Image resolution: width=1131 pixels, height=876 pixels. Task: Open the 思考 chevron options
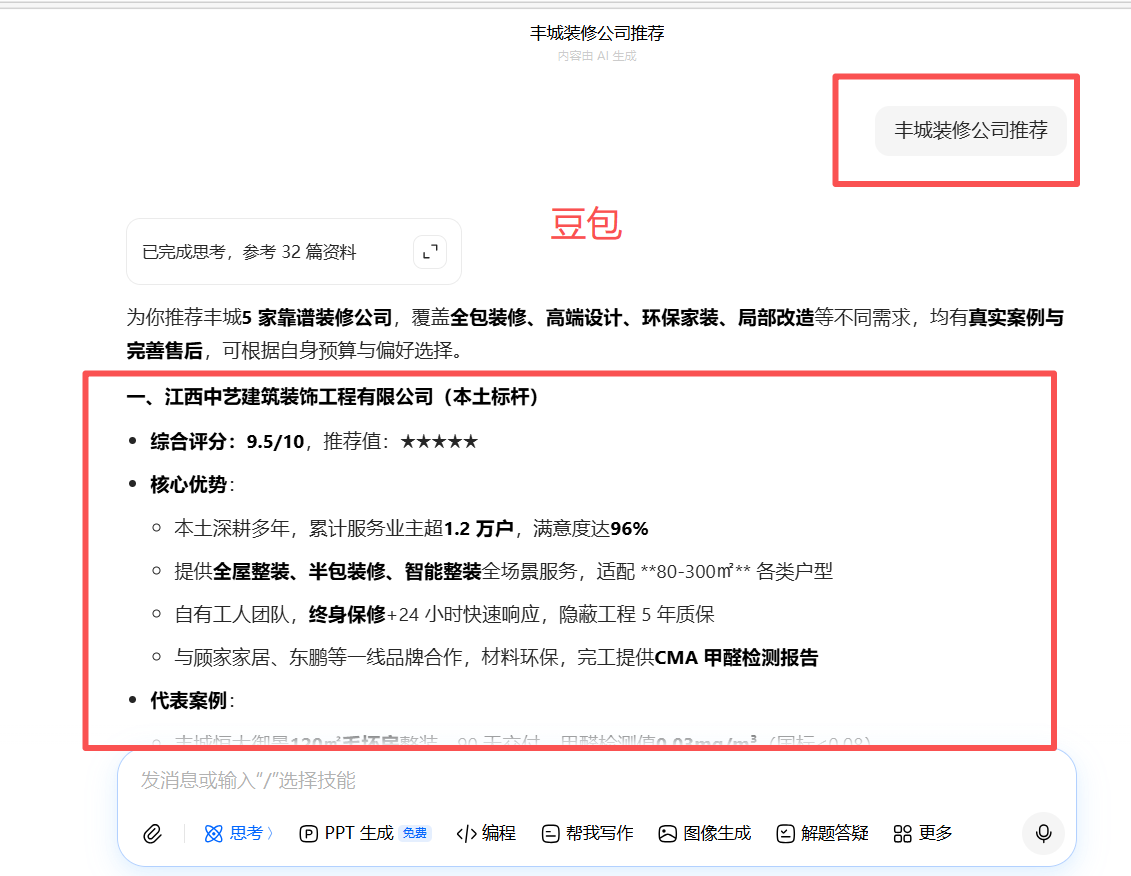(270, 833)
